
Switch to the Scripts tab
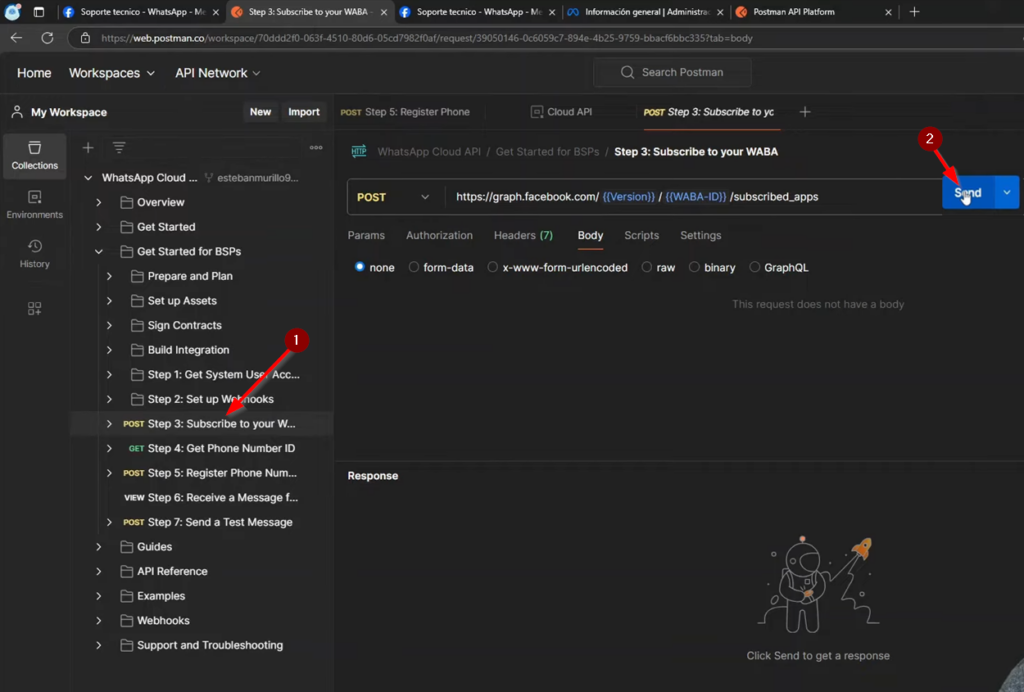click(x=641, y=235)
